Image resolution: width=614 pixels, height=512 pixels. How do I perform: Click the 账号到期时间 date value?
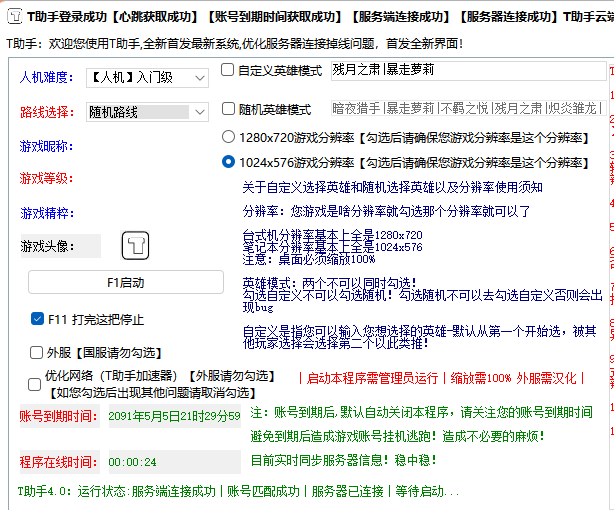(175, 416)
